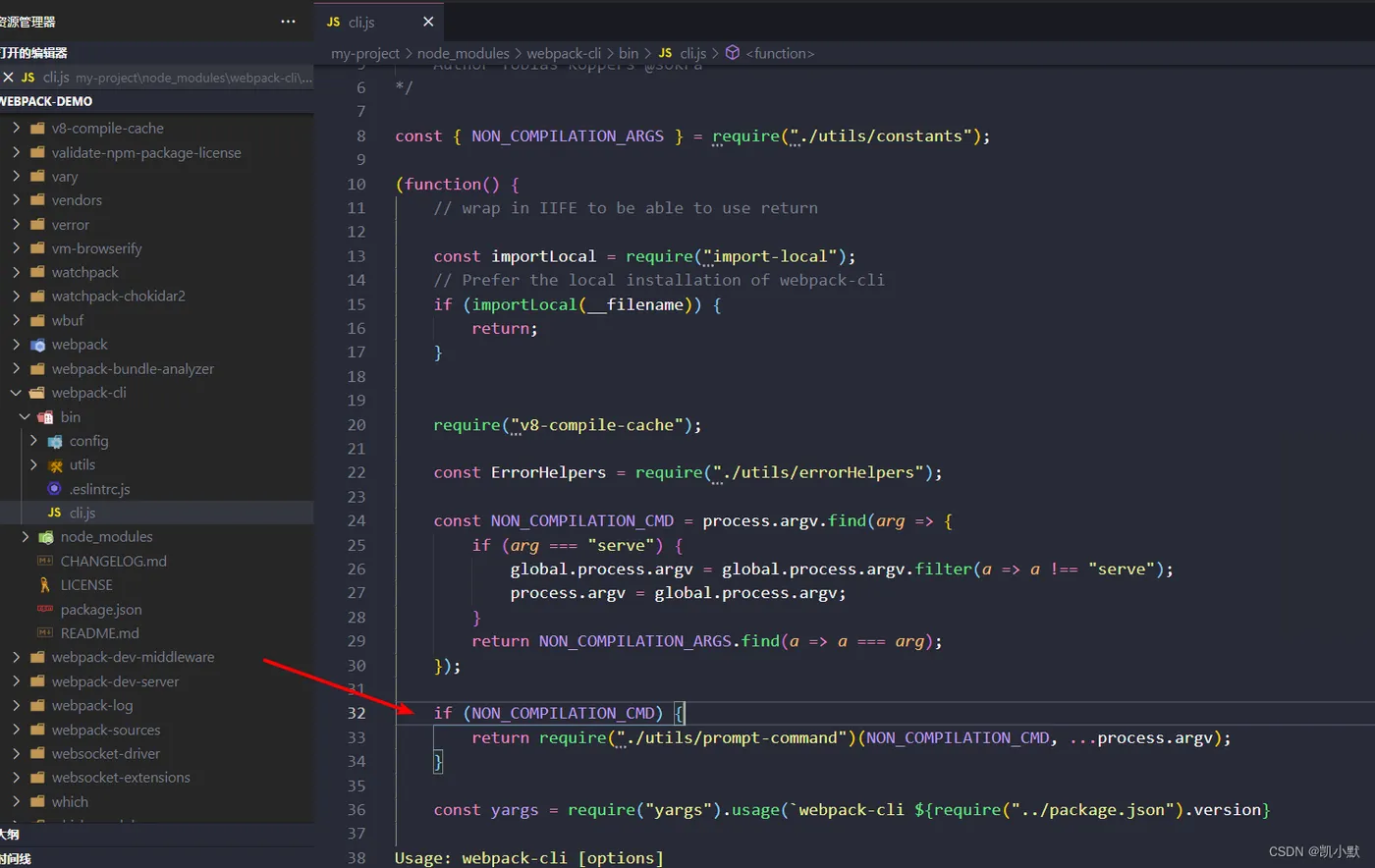Click the node_modules folder icon
The height and width of the screenshot is (868, 1375).
pos(45,537)
